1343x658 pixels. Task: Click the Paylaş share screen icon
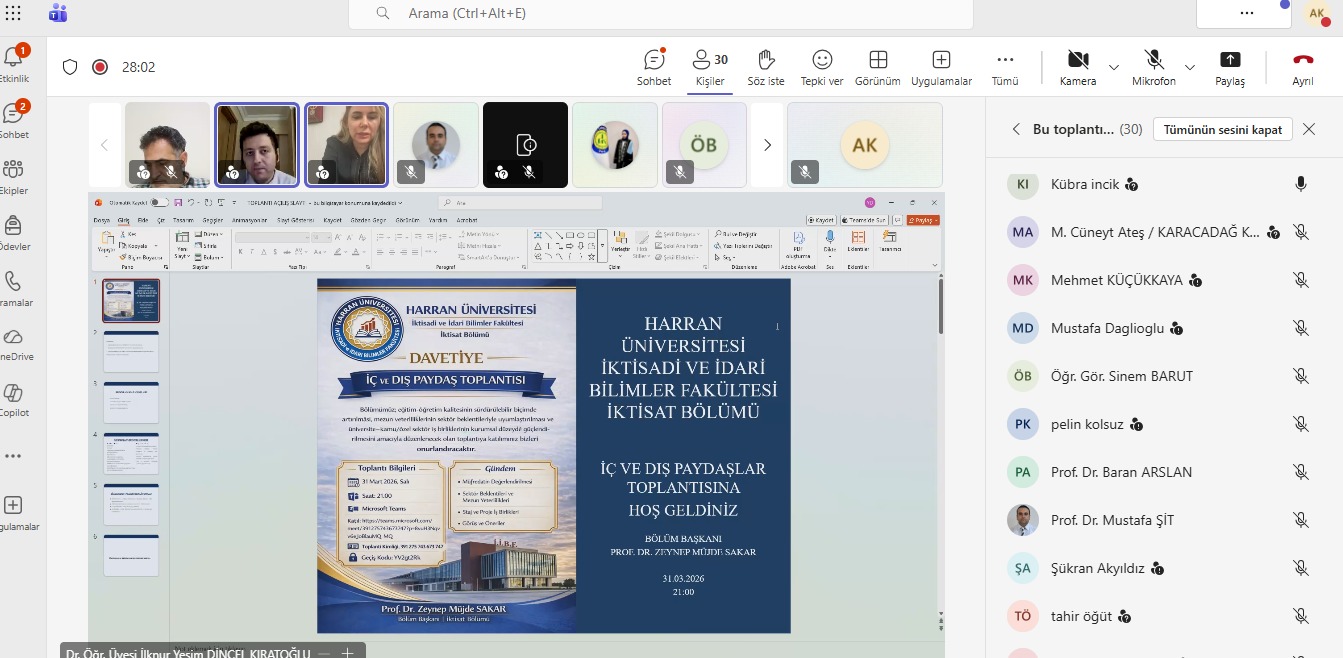tap(1229, 67)
